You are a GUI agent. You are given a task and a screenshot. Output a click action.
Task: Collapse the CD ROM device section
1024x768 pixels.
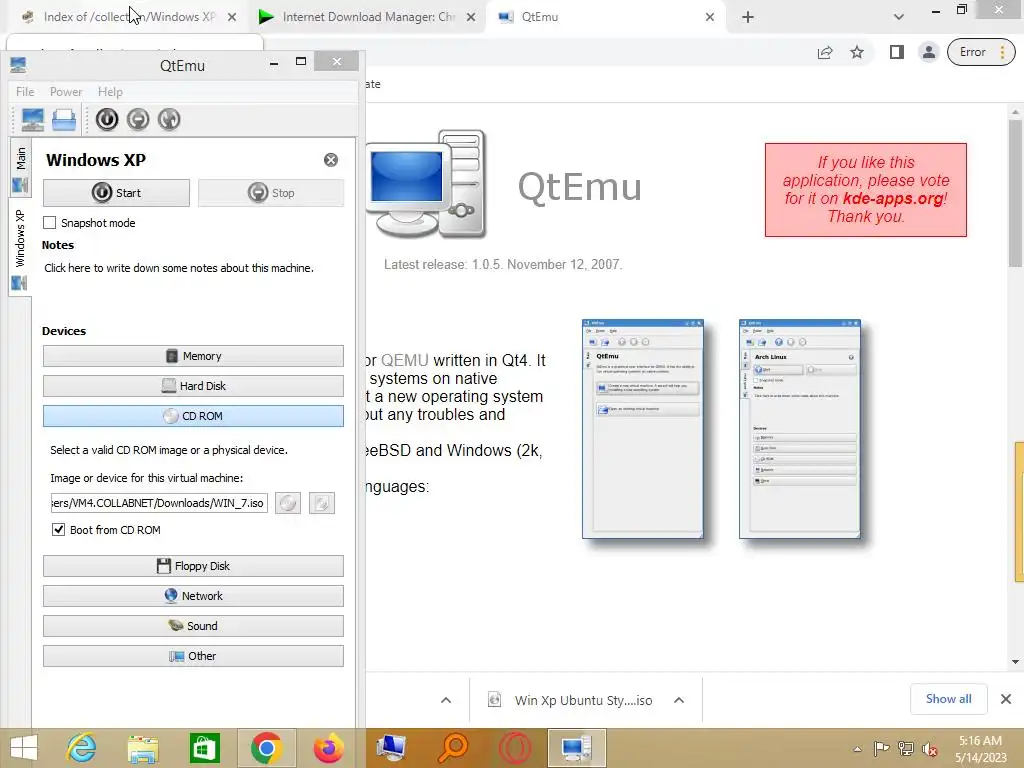pos(193,416)
